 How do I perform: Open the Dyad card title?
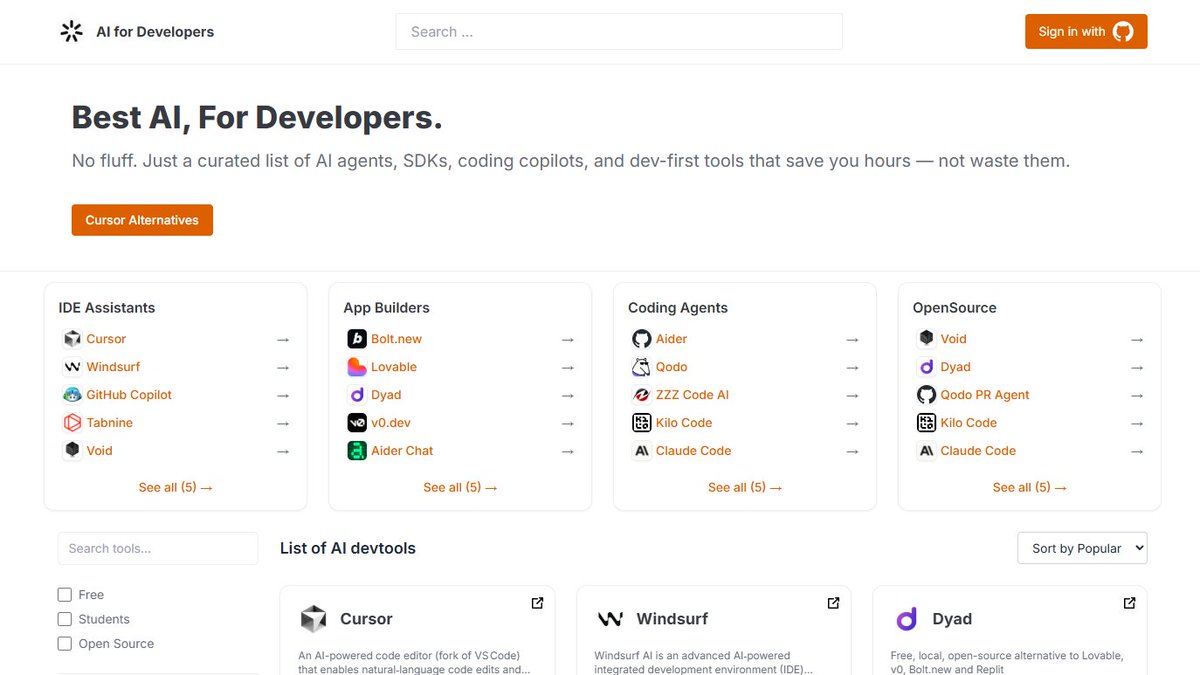pos(952,619)
